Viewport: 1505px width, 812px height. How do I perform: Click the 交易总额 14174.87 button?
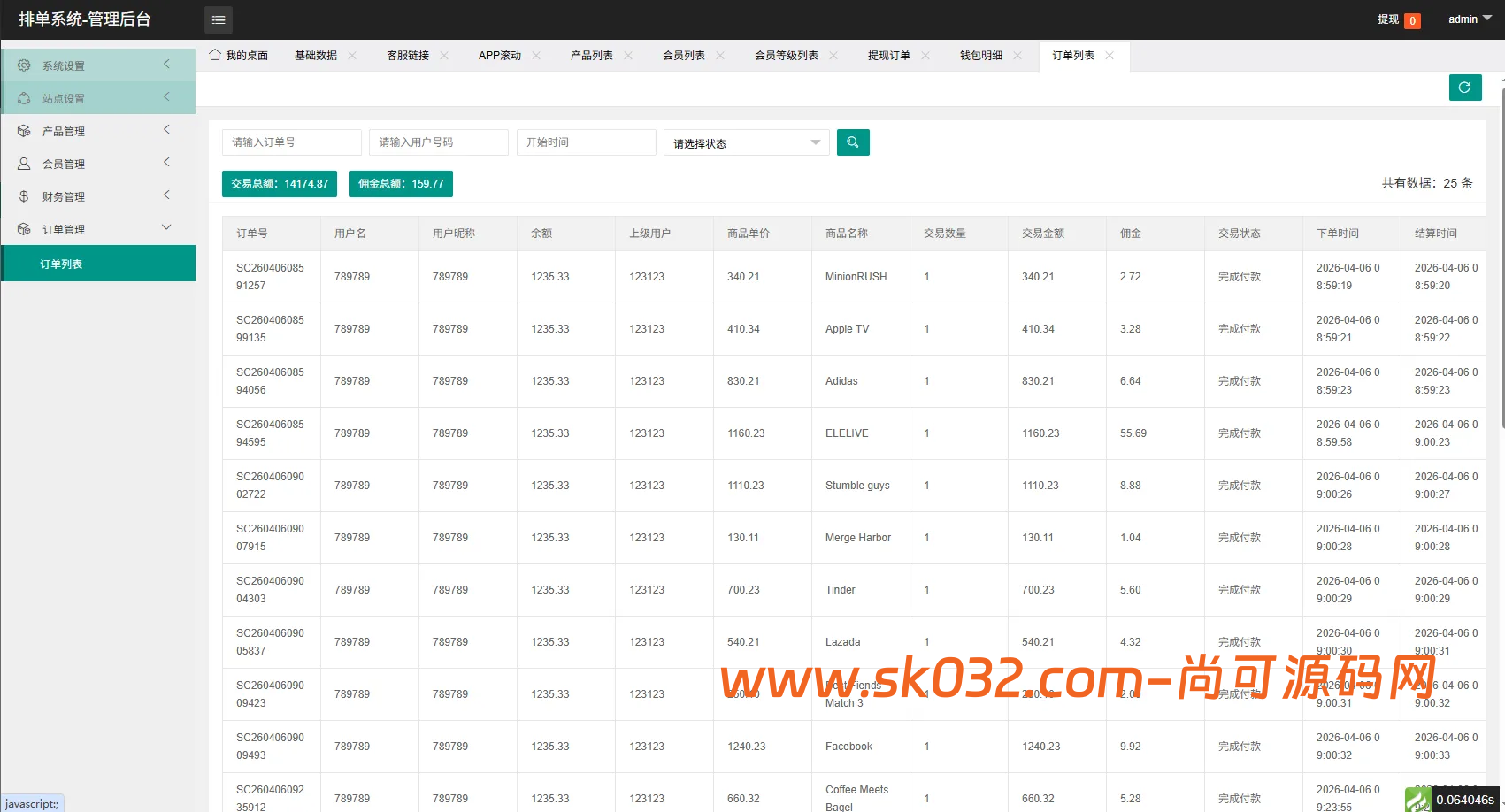pyautogui.click(x=280, y=184)
